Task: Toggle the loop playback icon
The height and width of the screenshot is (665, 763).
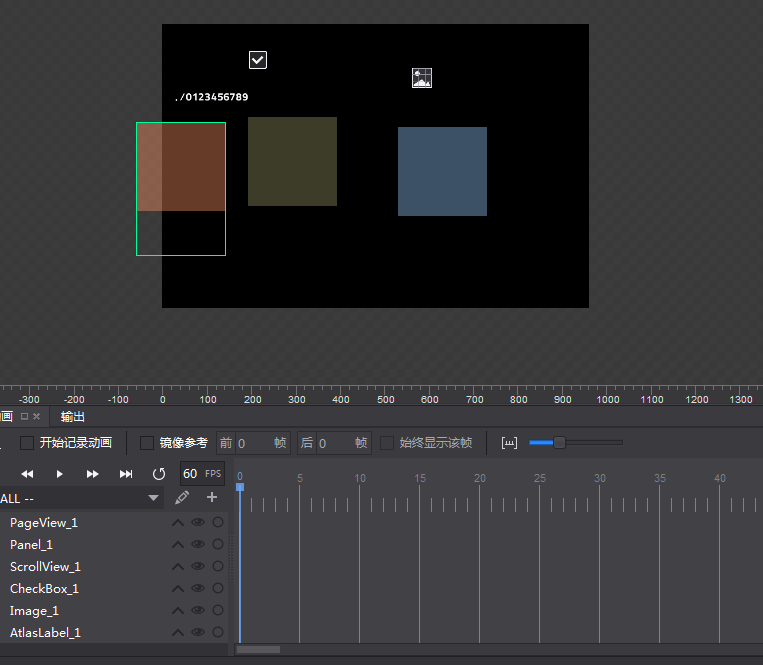Action: pos(159,474)
